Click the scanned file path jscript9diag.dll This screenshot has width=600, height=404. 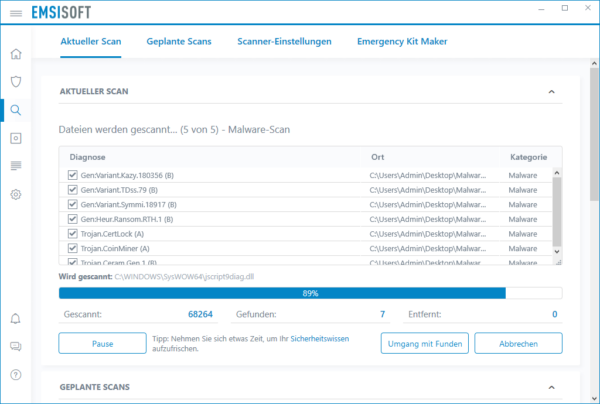pyautogui.click(x=184, y=277)
